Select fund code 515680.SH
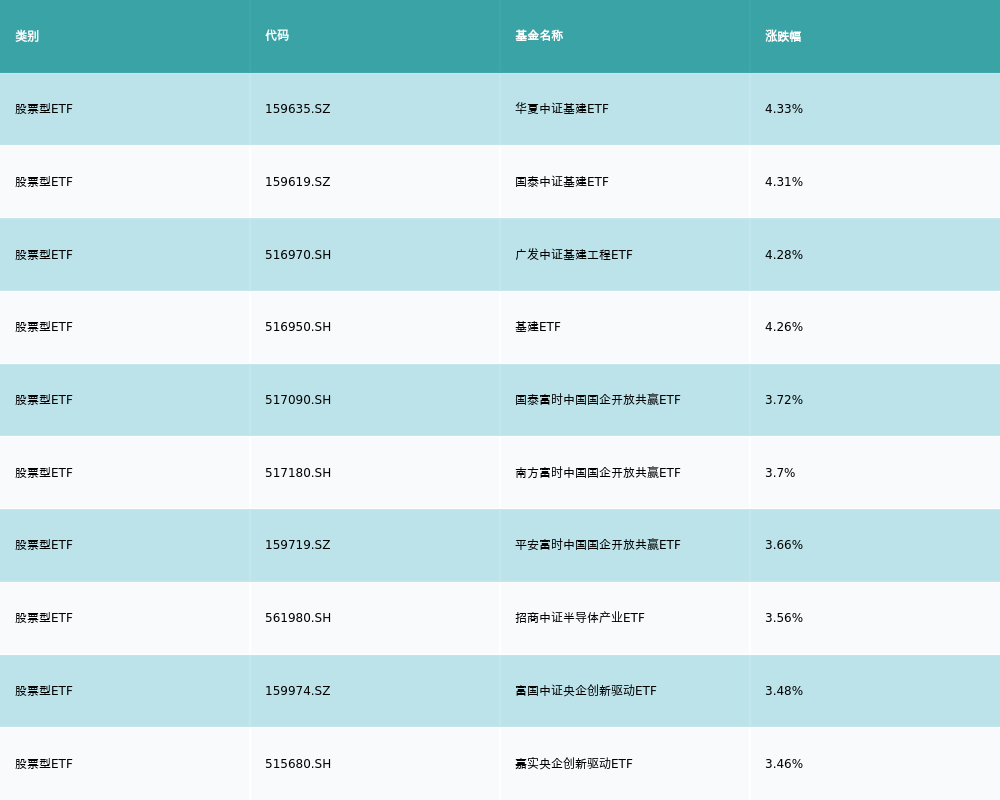Screen dimensions: 1000x800 298,764
